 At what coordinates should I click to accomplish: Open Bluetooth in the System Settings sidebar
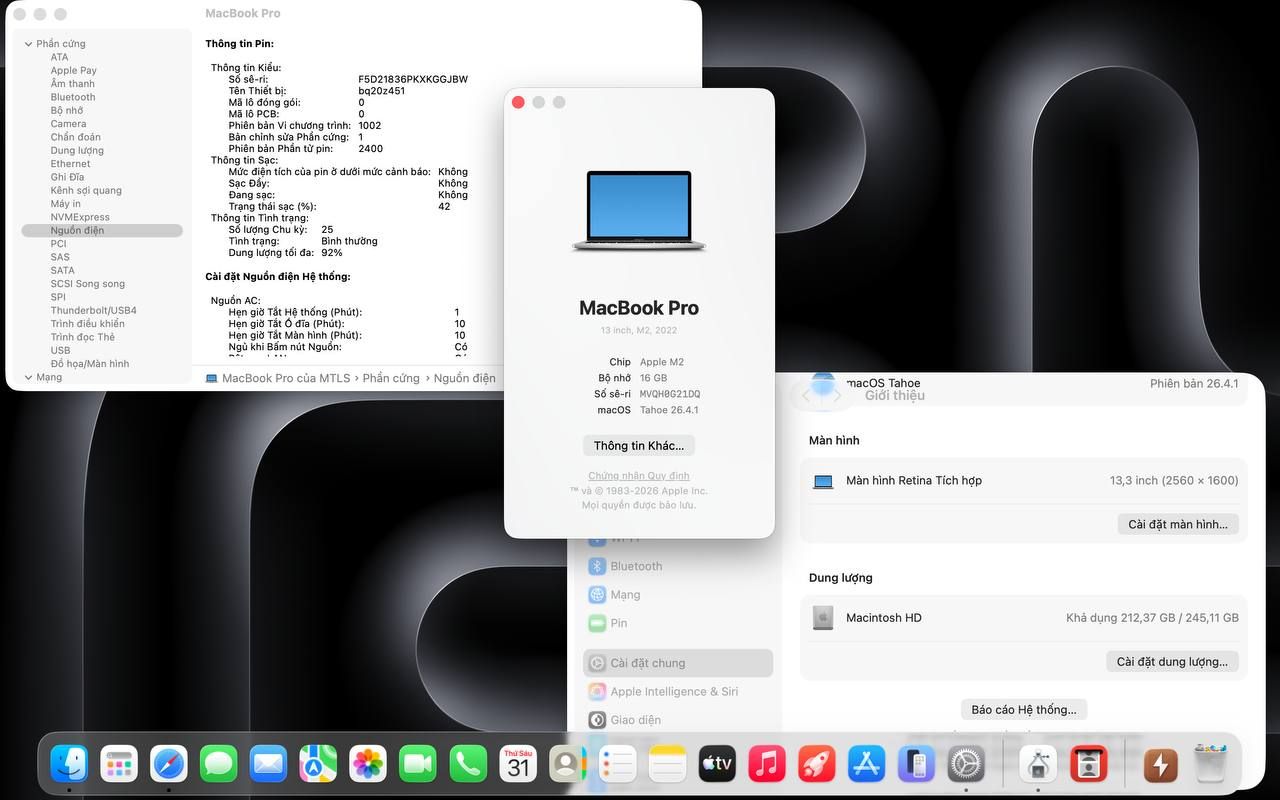(x=678, y=566)
